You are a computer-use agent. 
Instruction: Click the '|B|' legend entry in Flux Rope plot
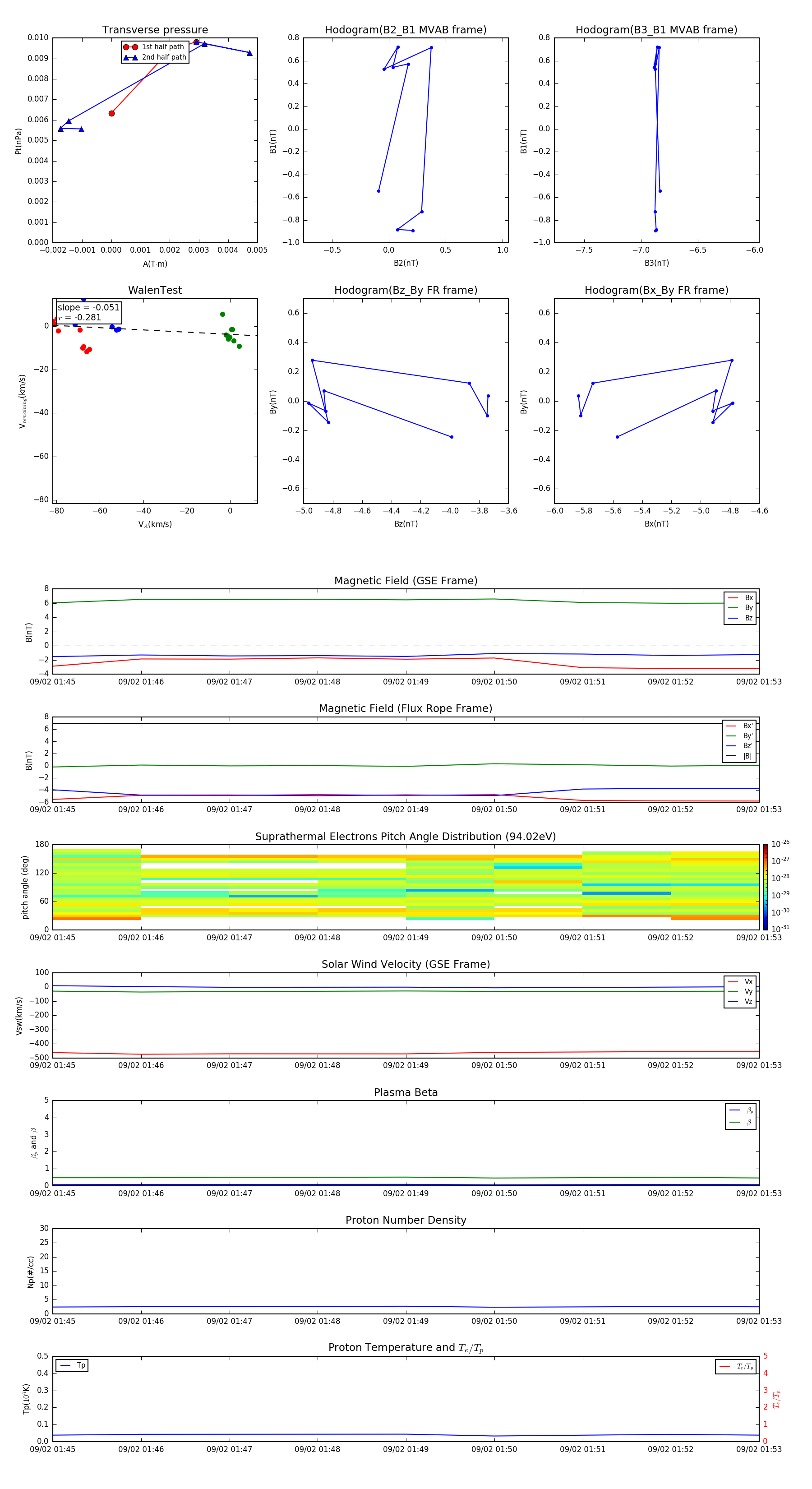pos(739,756)
